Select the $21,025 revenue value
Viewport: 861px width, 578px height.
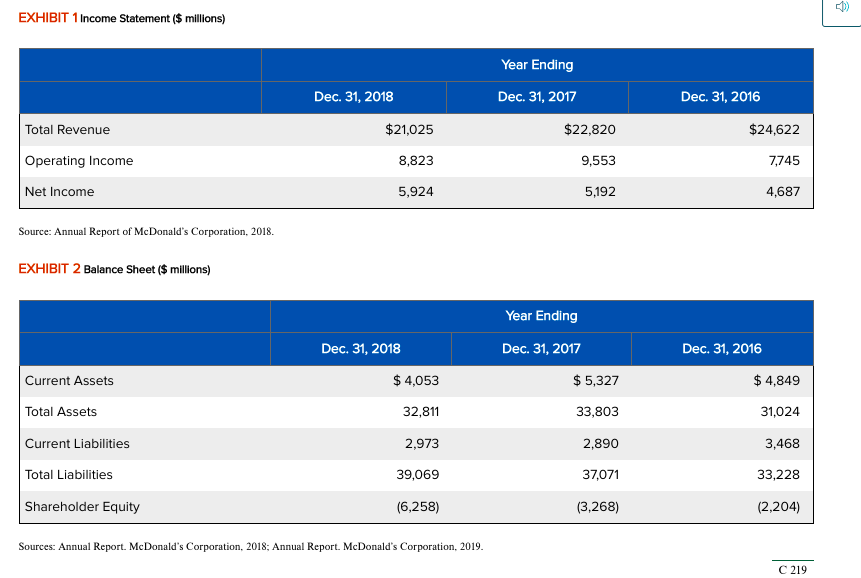tap(410, 129)
